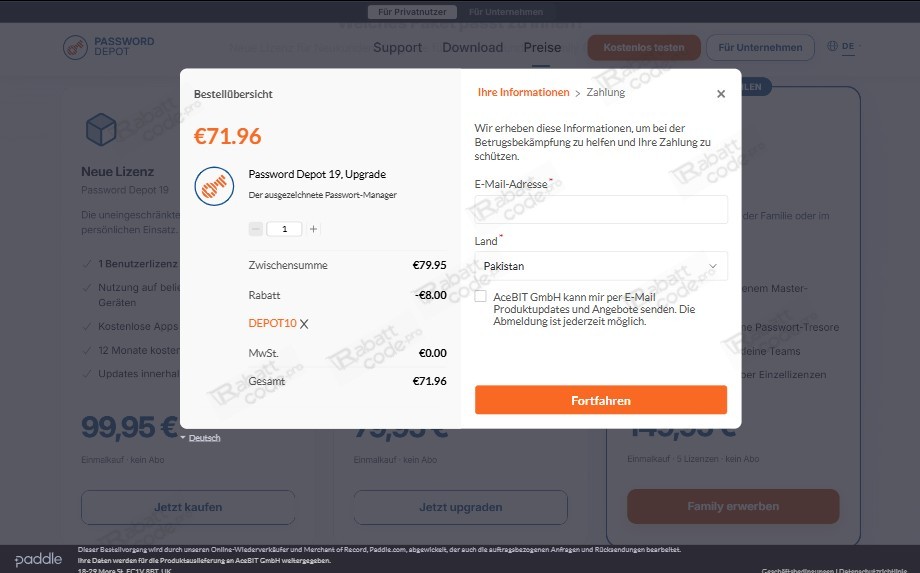Click the Paddle logo in footer
Image resolution: width=920 pixels, height=573 pixels.
coord(38,560)
